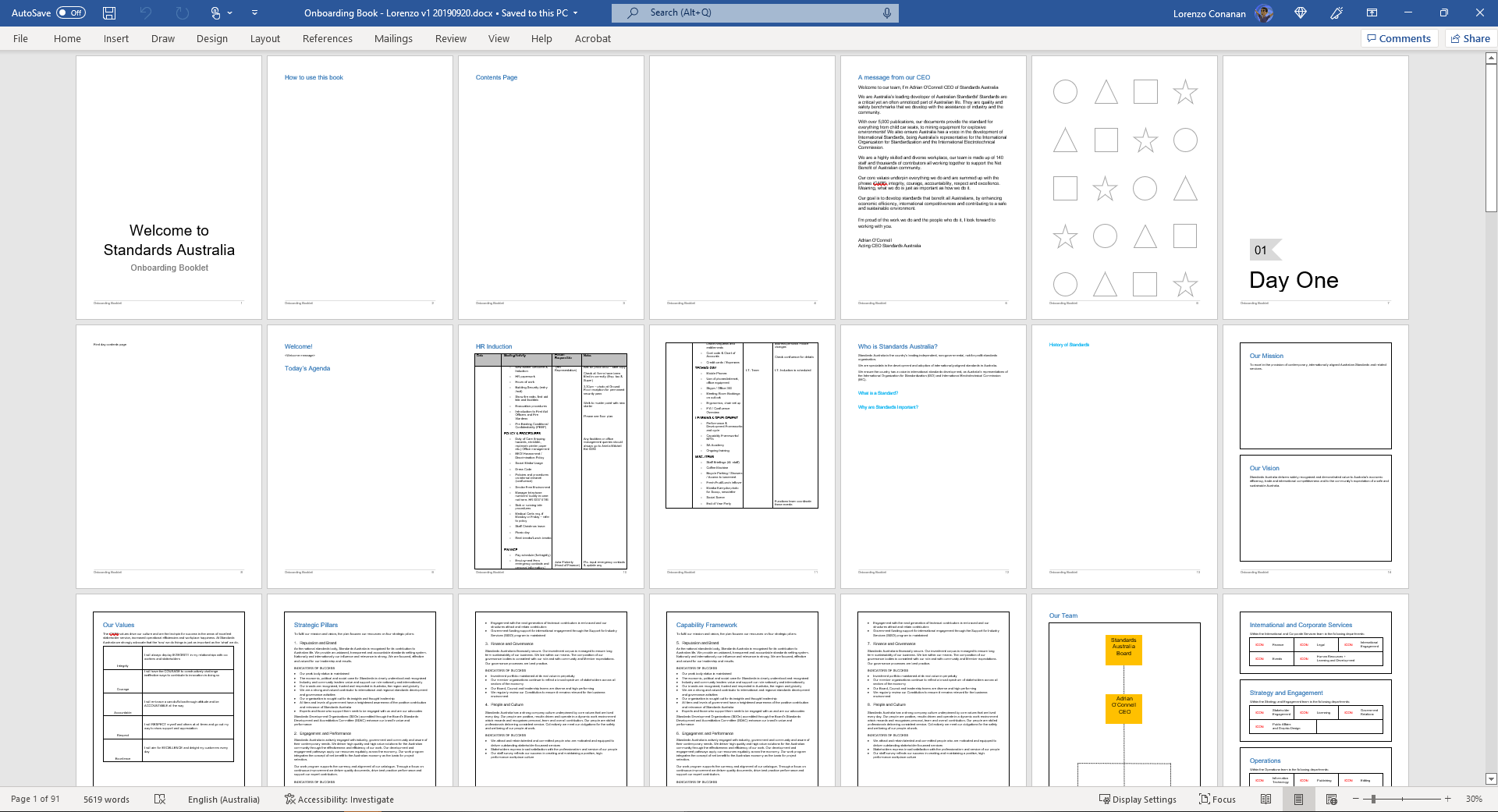Switch to the Acrobat tab
This screenshot has height=812, width=1498.
(x=593, y=38)
